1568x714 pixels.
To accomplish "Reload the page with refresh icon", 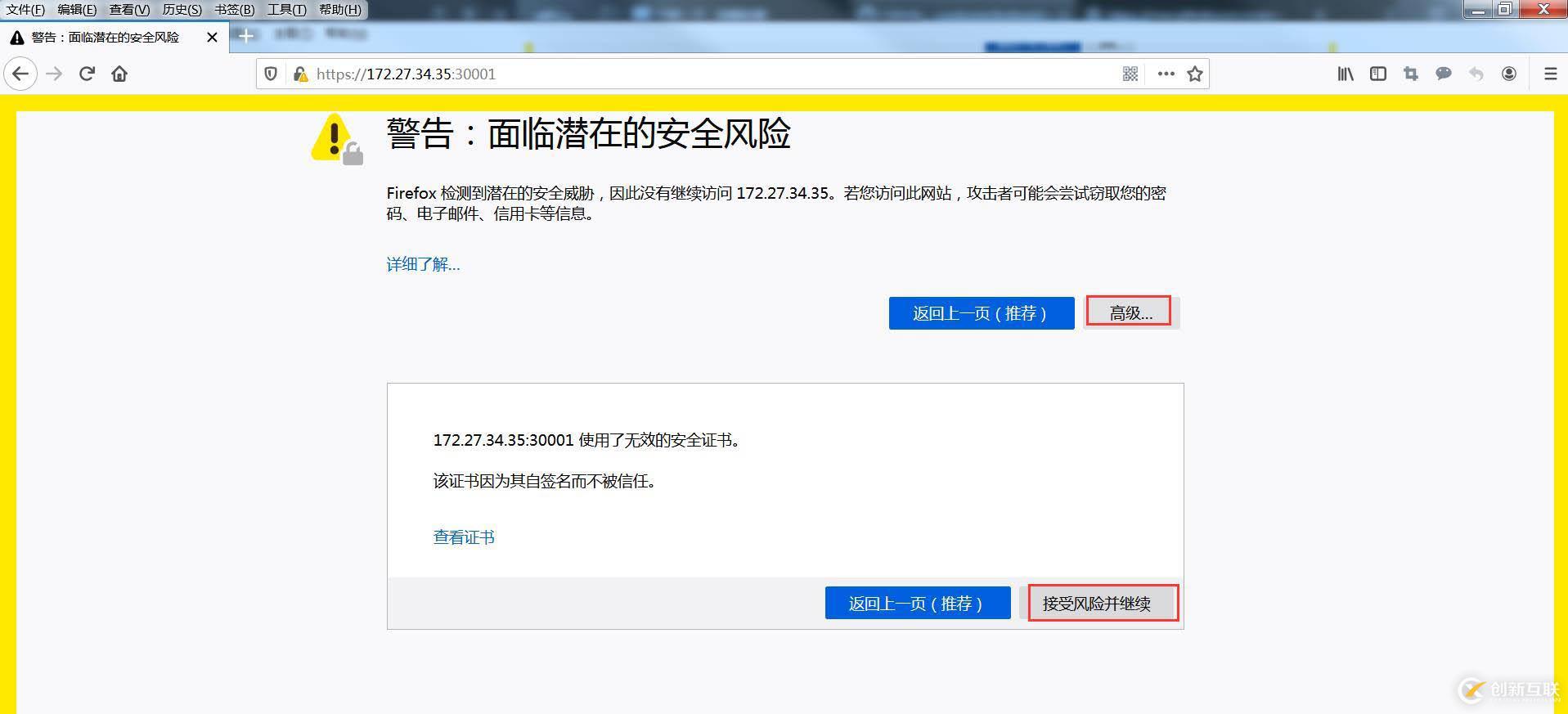I will 87,74.
